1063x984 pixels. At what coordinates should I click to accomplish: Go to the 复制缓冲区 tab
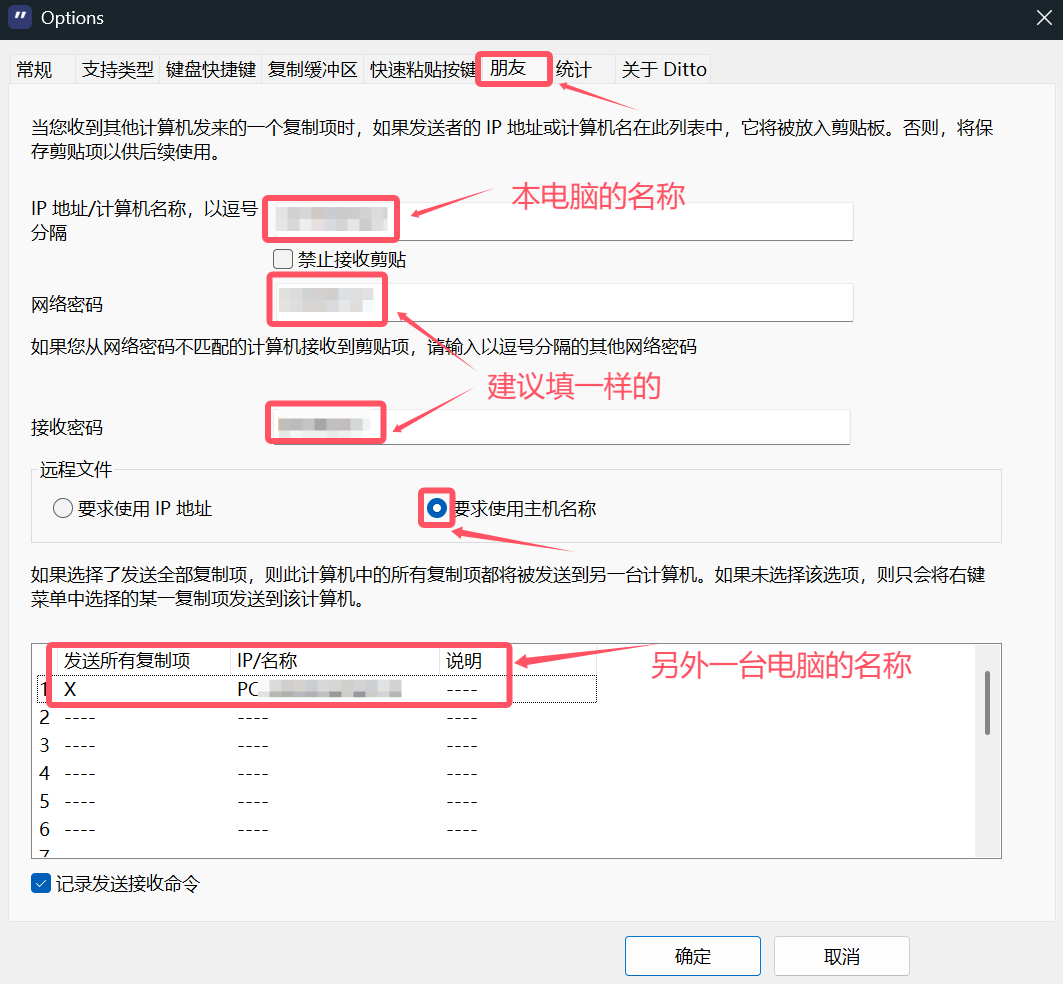click(312, 70)
